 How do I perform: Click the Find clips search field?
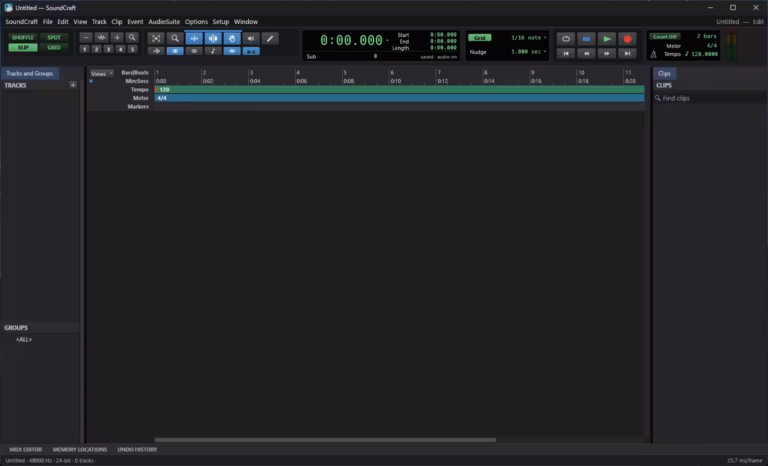pos(710,98)
